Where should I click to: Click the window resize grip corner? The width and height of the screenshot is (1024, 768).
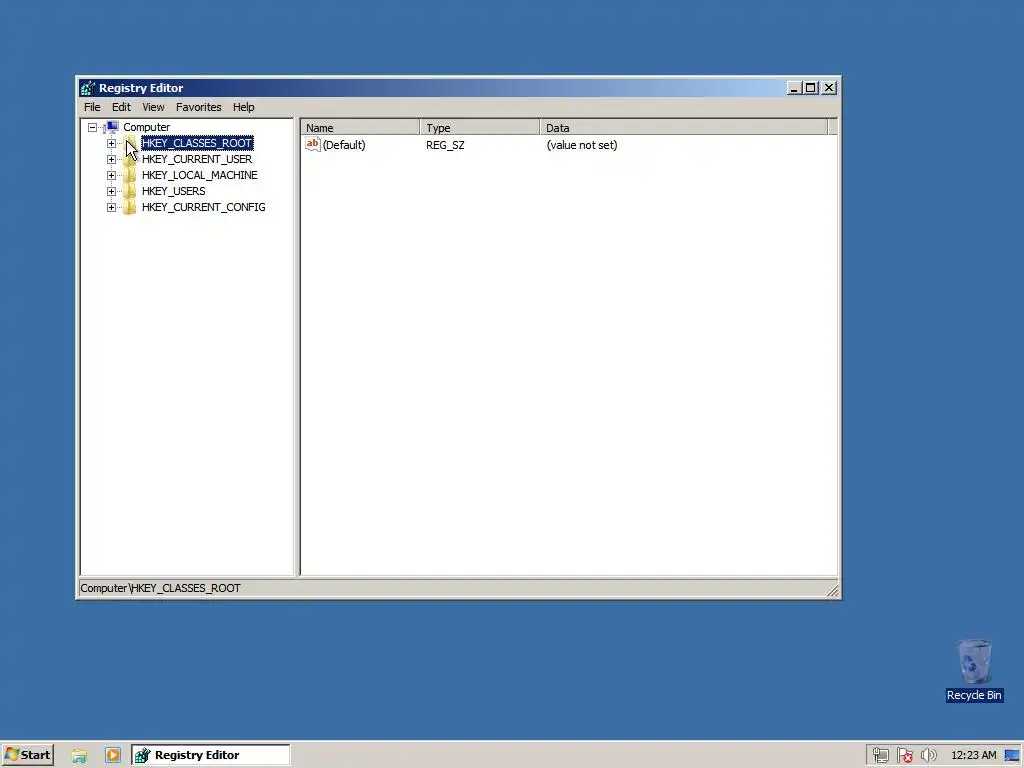click(x=833, y=590)
